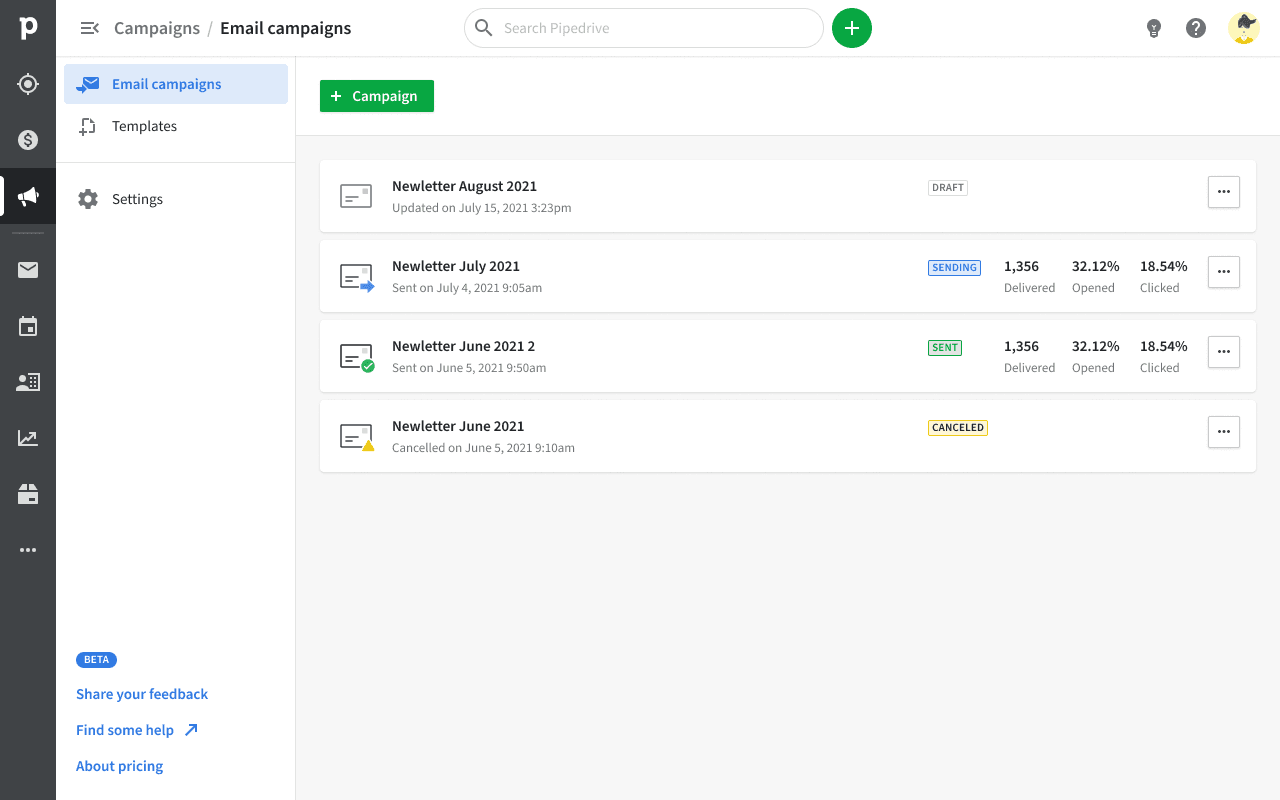
Task: Open the Campaigns megaphone icon in sidebar
Action: click(27, 197)
